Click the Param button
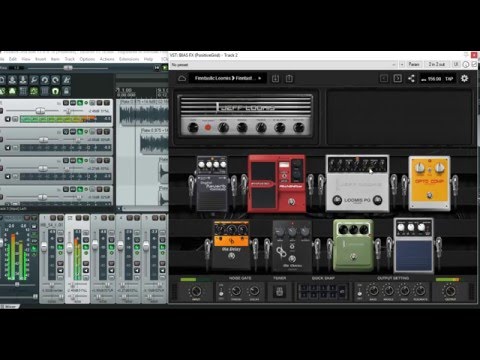The height and width of the screenshot is (360, 480). 414,64
